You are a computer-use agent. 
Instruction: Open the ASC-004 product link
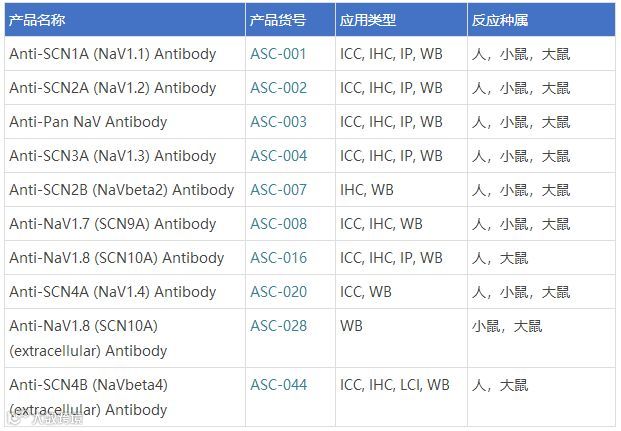278,156
